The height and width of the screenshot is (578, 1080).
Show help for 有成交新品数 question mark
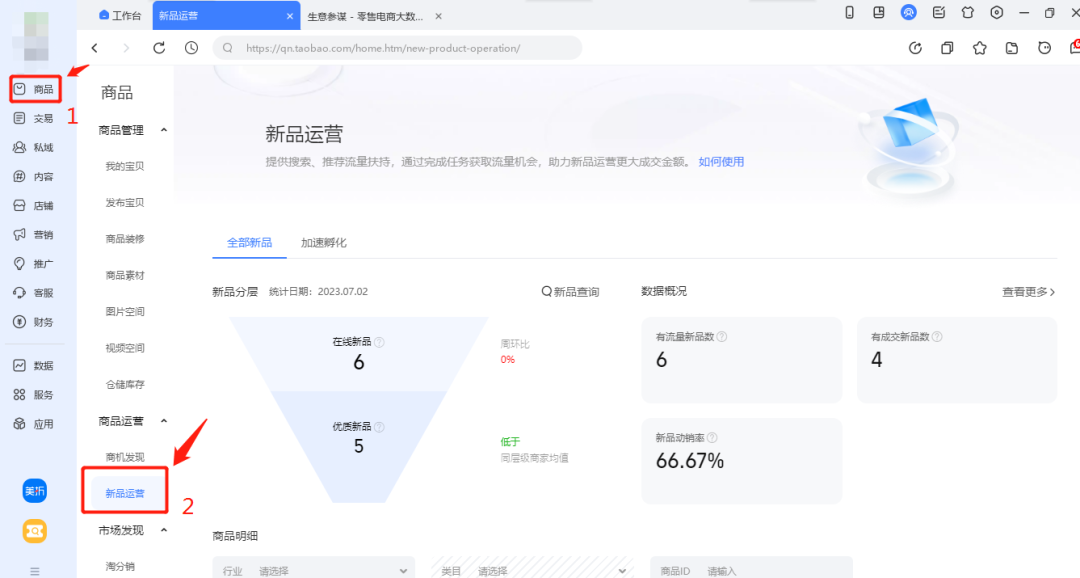(937, 337)
